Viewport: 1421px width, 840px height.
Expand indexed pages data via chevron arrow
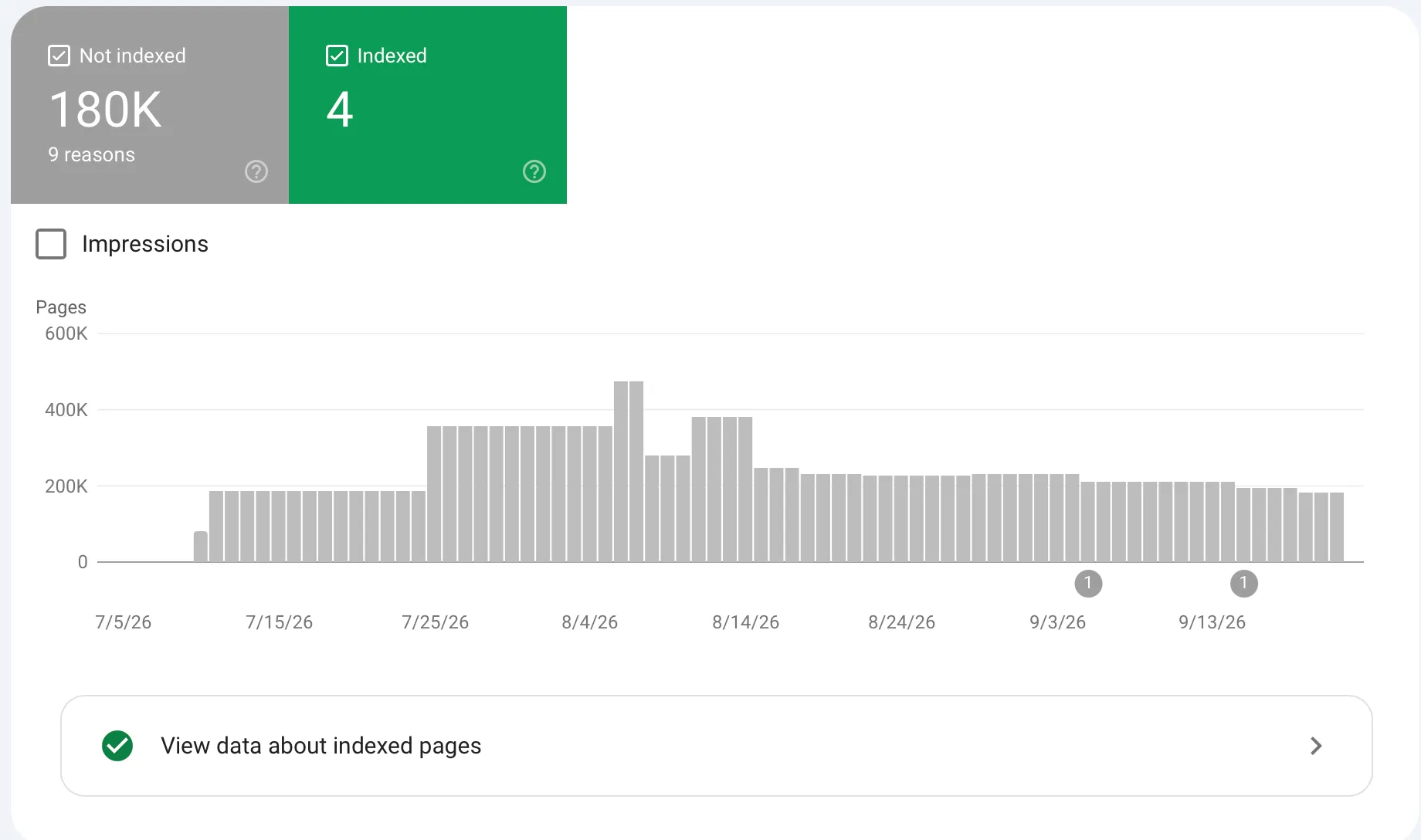pyautogui.click(x=1317, y=746)
